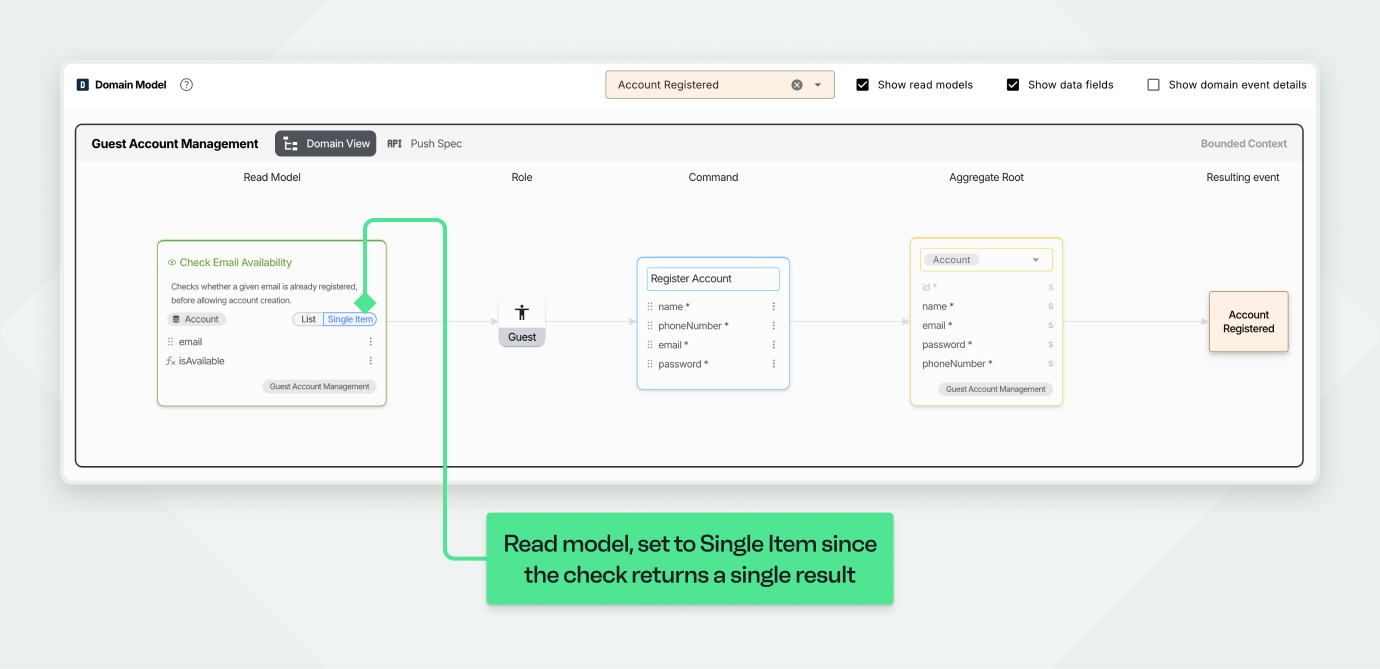This screenshot has width=1380, height=669.
Task: Click the Domain Model logo icon
Action: point(83,85)
